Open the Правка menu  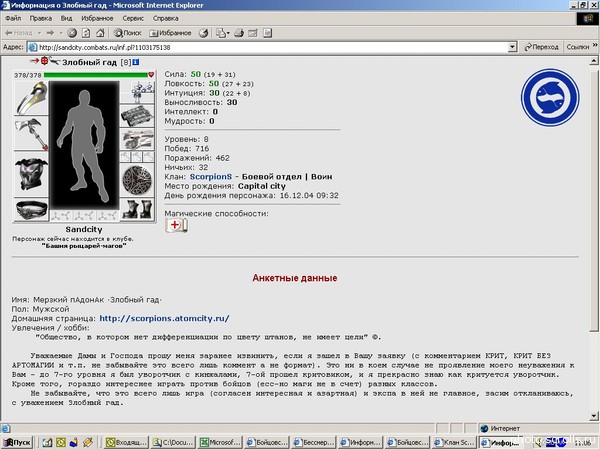click(x=41, y=18)
